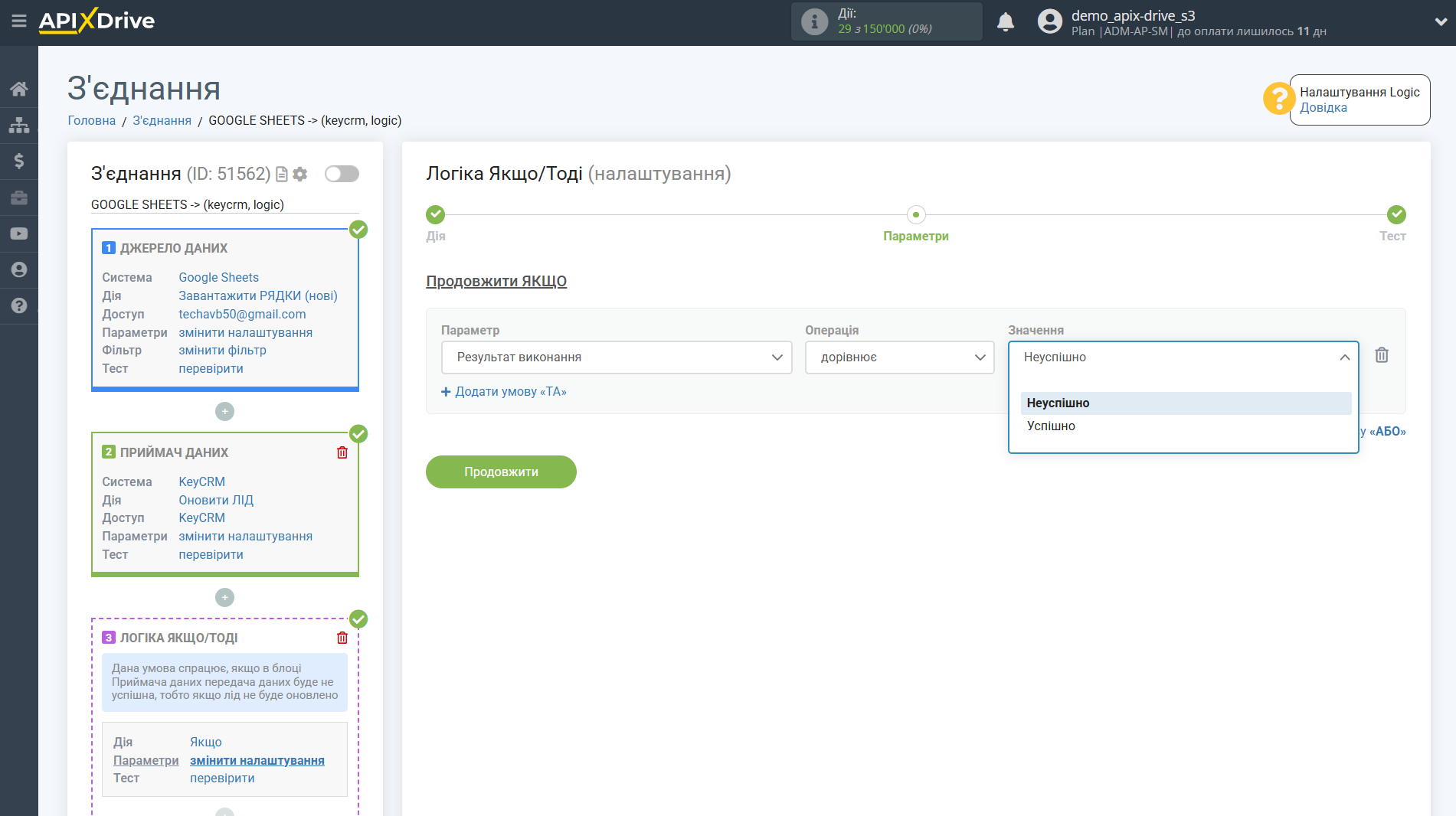This screenshot has height=816, width=1456.
Task: Delete the ЛОГІКА ЯКЩО/ТОДІ block
Action: point(342,638)
